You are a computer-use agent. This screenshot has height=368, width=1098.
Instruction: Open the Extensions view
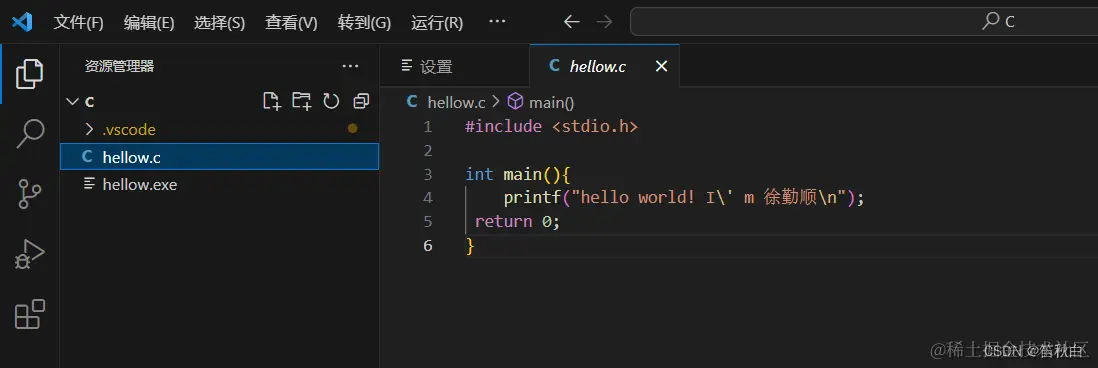pyautogui.click(x=29, y=314)
